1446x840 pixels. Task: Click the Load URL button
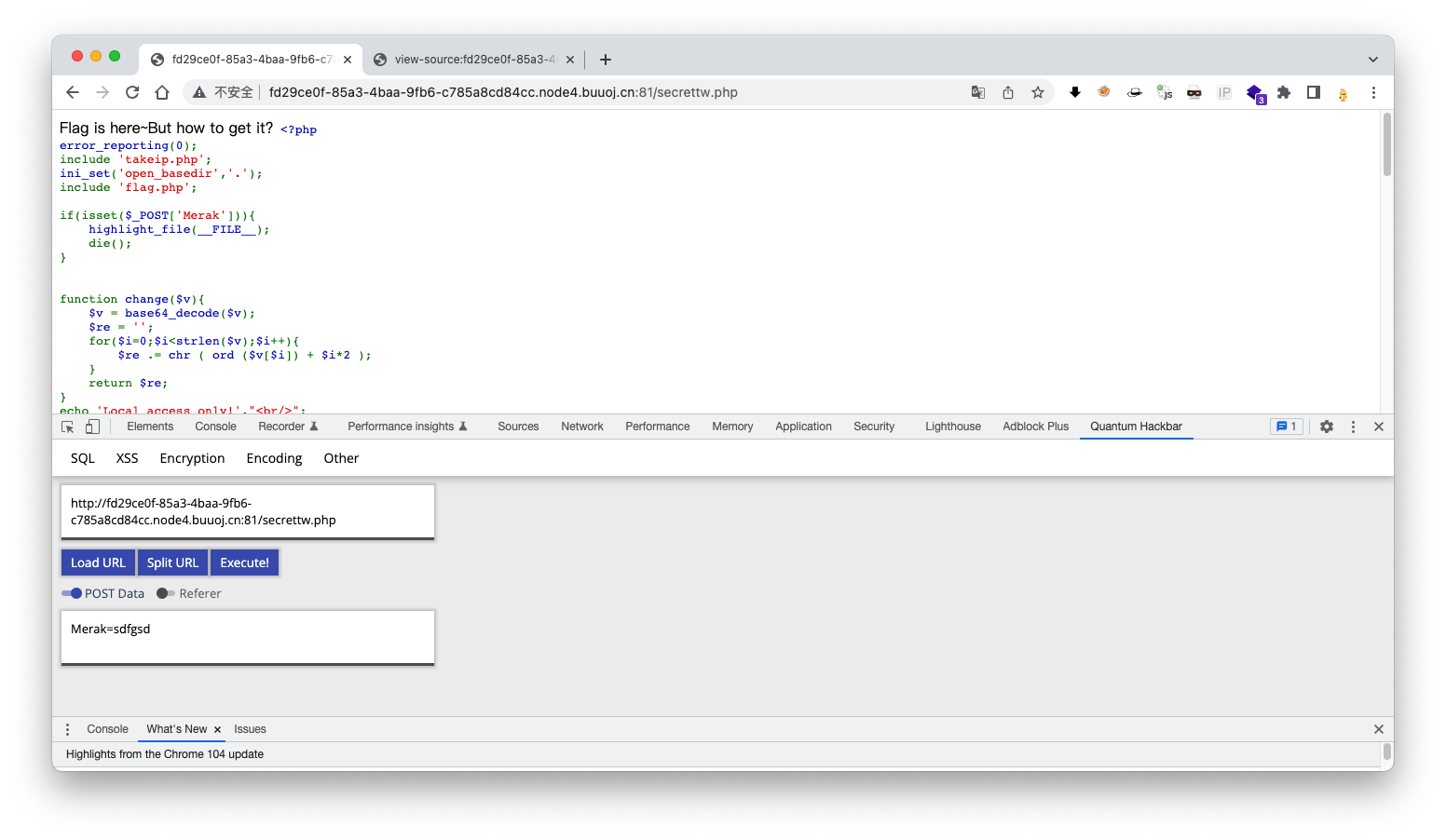[98, 562]
